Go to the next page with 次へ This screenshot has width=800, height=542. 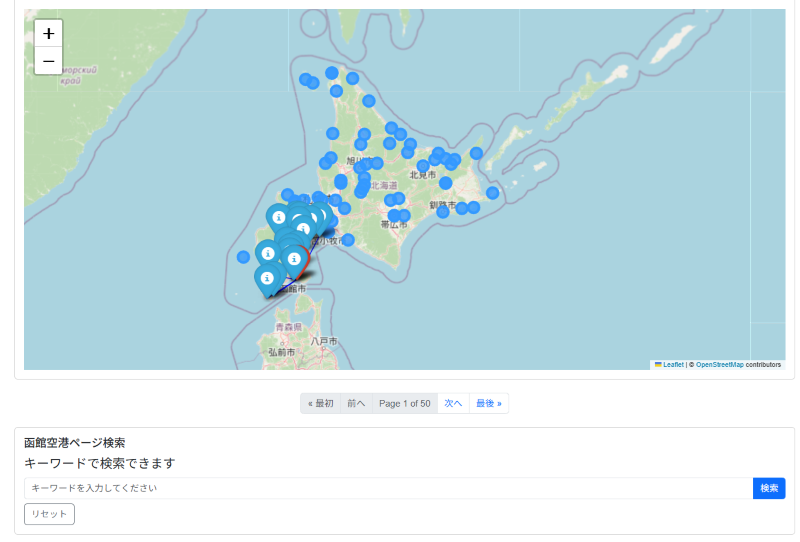pyautogui.click(x=453, y=403)
